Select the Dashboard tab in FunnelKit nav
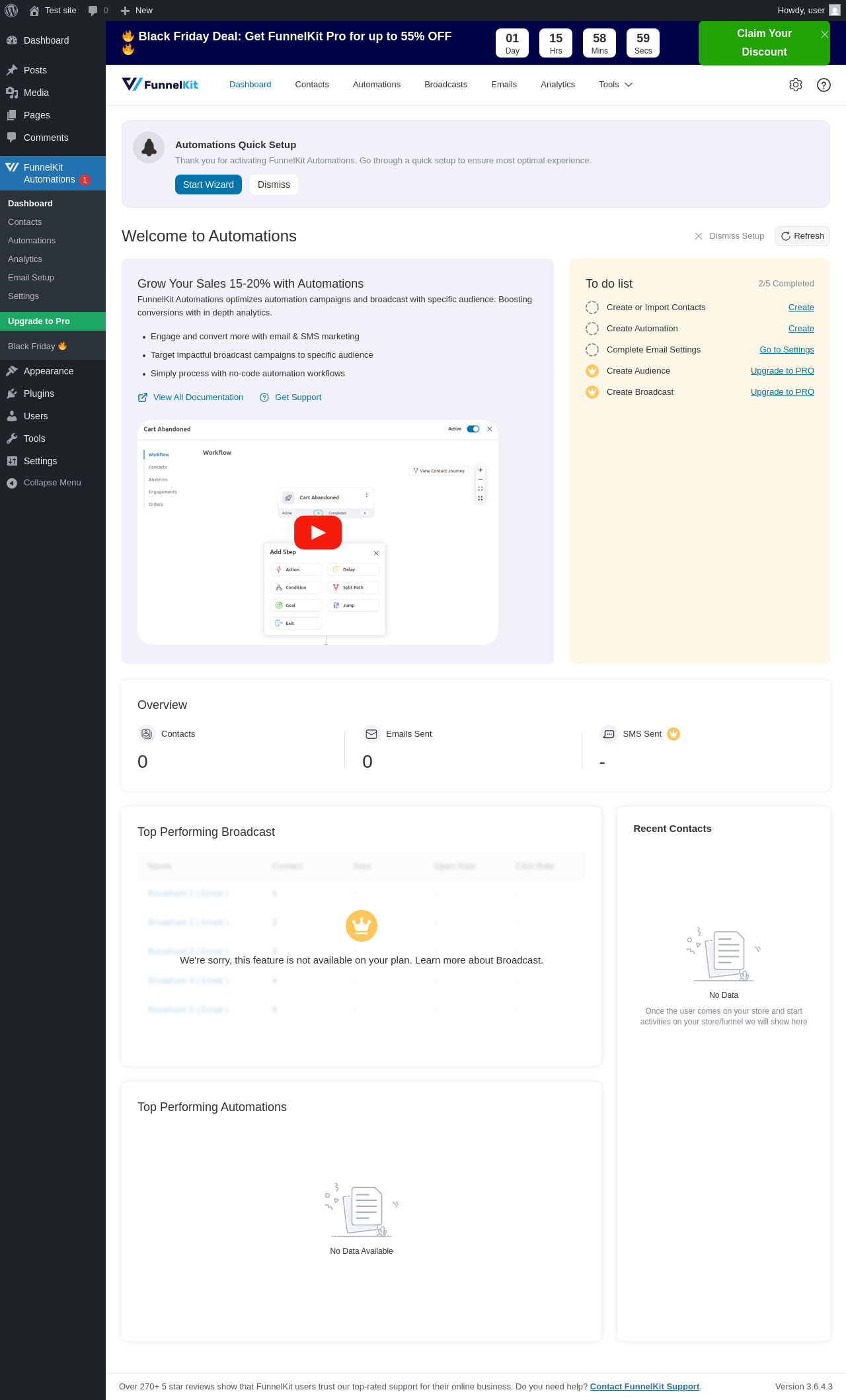The height and width of the screenshot is (1400, 846). pyautogui.click(x=250, y=85)
